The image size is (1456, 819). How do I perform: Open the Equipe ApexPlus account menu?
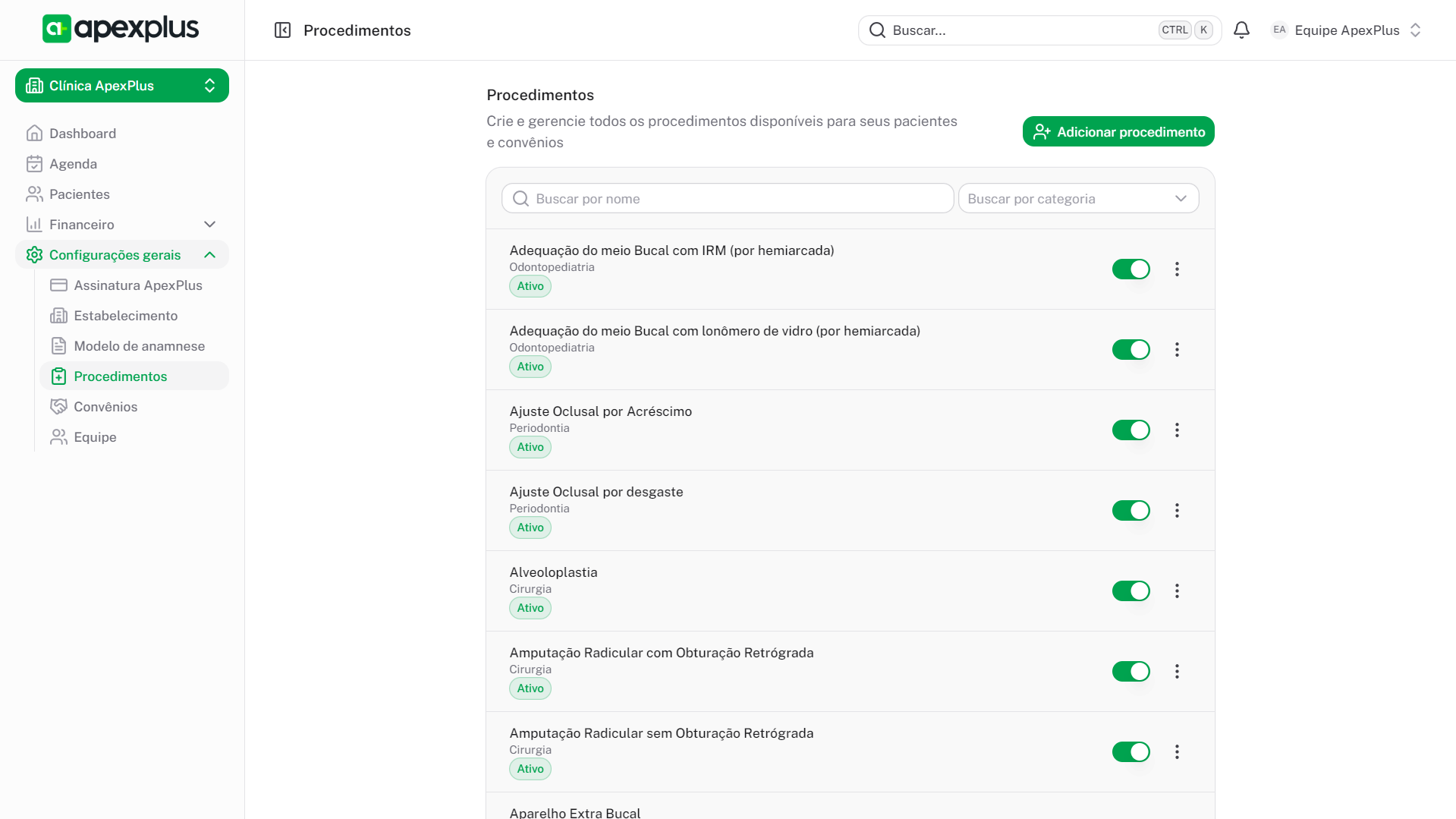click(1346, 30)
